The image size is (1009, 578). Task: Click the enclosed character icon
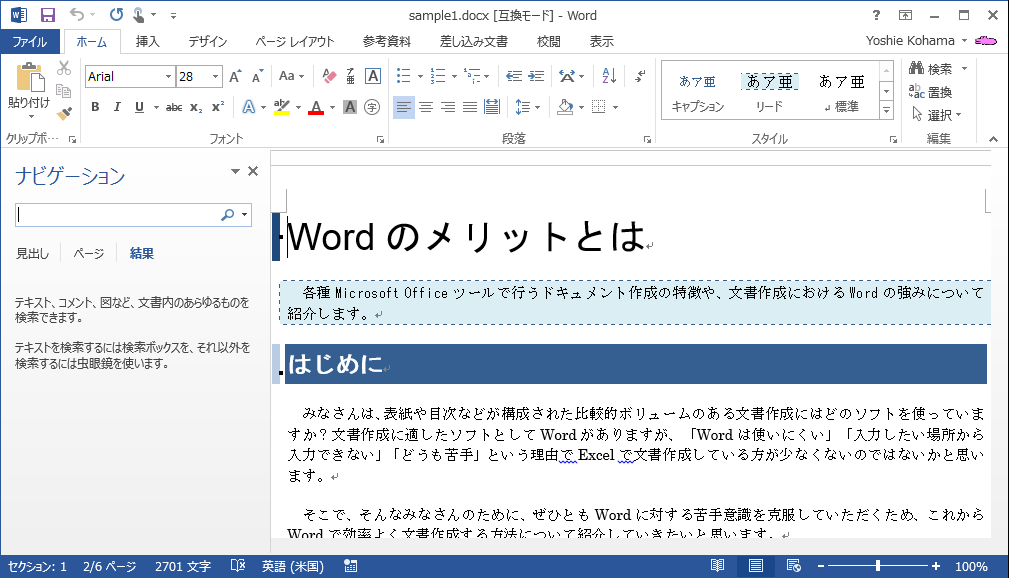372,107
